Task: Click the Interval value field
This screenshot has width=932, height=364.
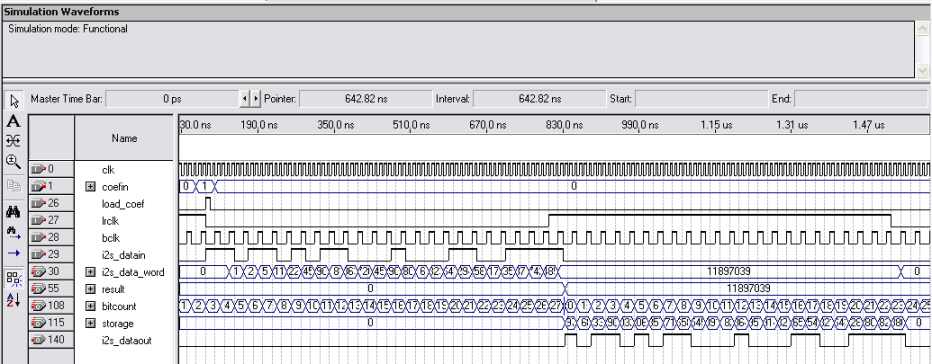Action: tap(539, 98)
